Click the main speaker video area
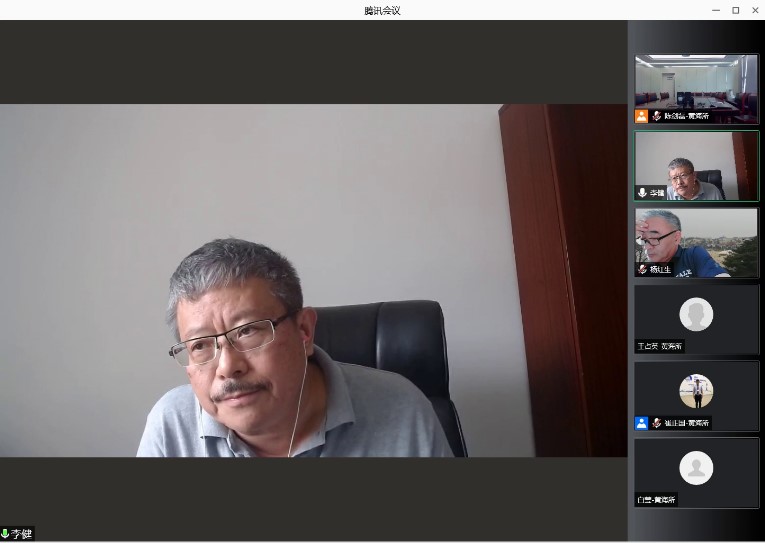 pos(313,280)
